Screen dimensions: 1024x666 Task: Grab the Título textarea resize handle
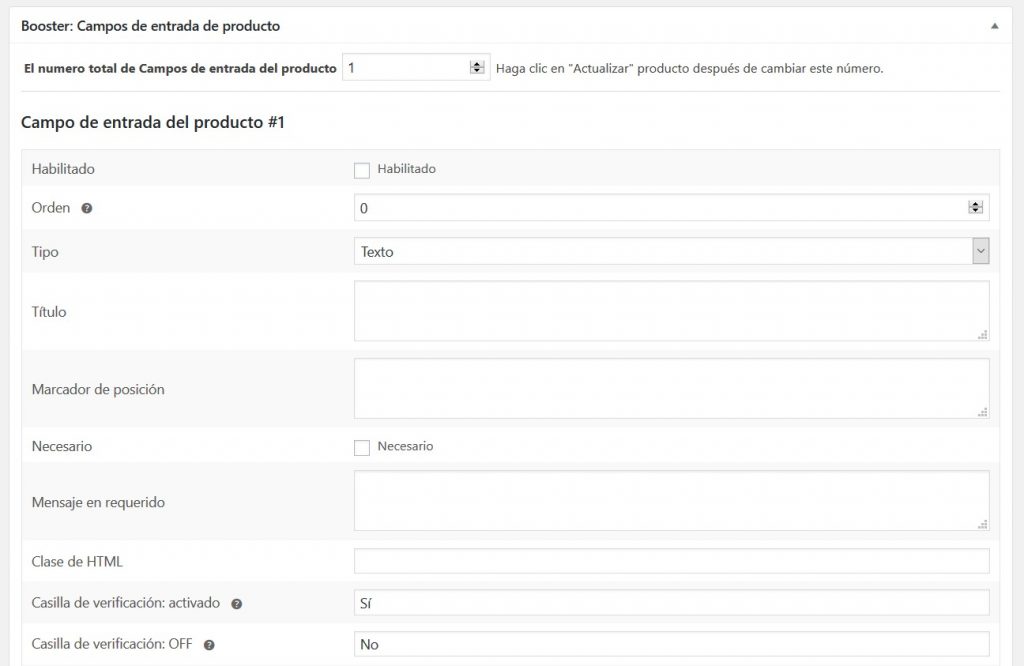(x=983, y=335)
